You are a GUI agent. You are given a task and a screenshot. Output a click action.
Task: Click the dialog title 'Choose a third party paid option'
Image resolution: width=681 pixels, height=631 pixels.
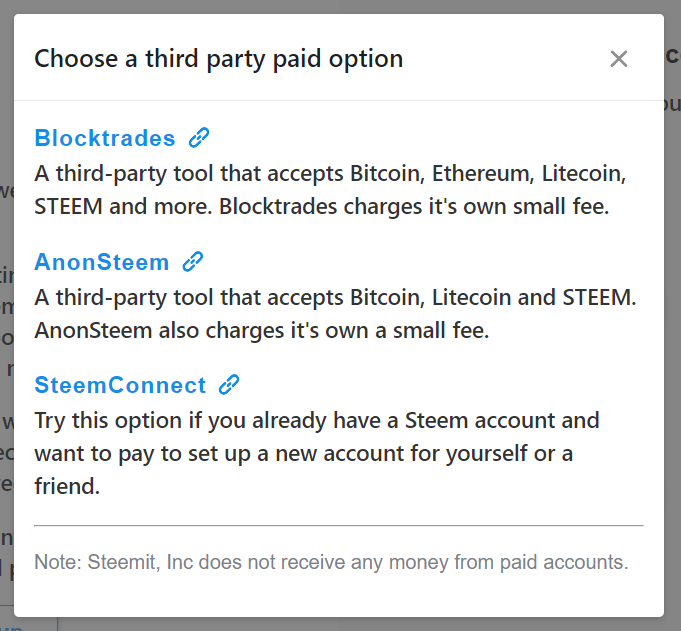(x=218, y=59)
